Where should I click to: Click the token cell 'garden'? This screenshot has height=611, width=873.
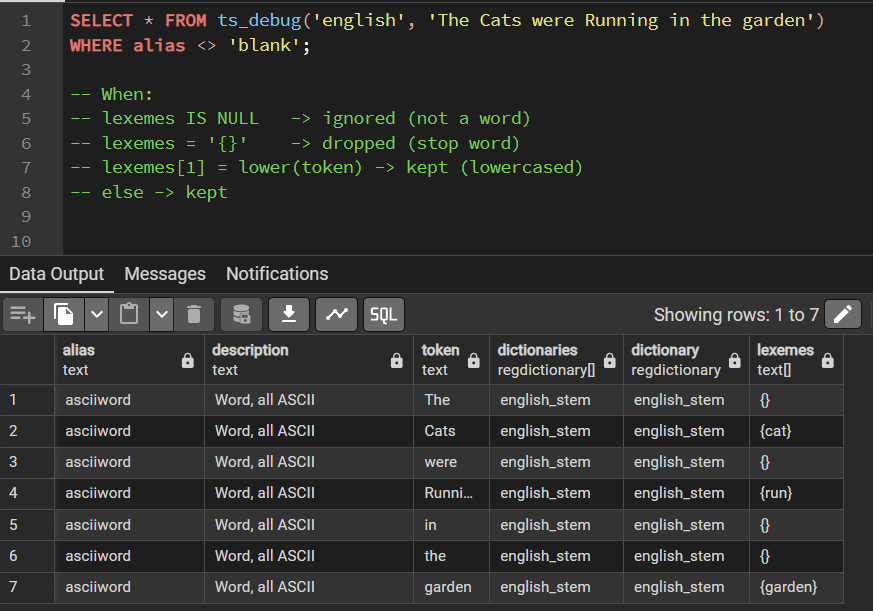452,587
